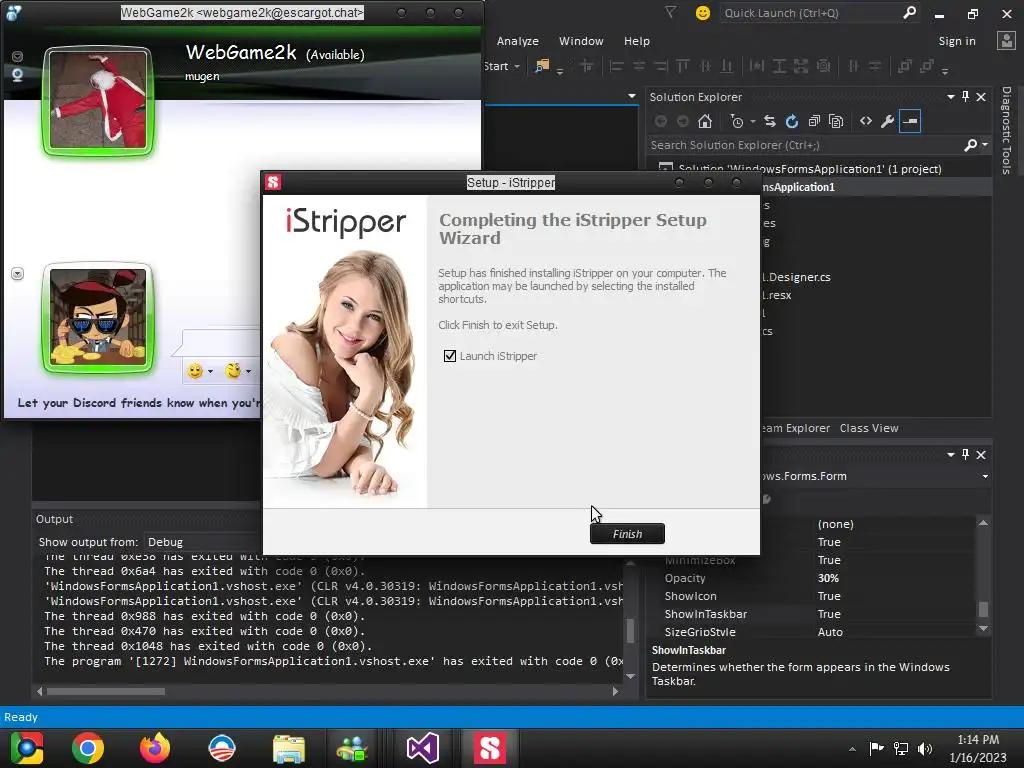This screenshot has width=1024, height=768.
Task: Open File Explorer from taskbar
Action: click(x=289, y=748)
